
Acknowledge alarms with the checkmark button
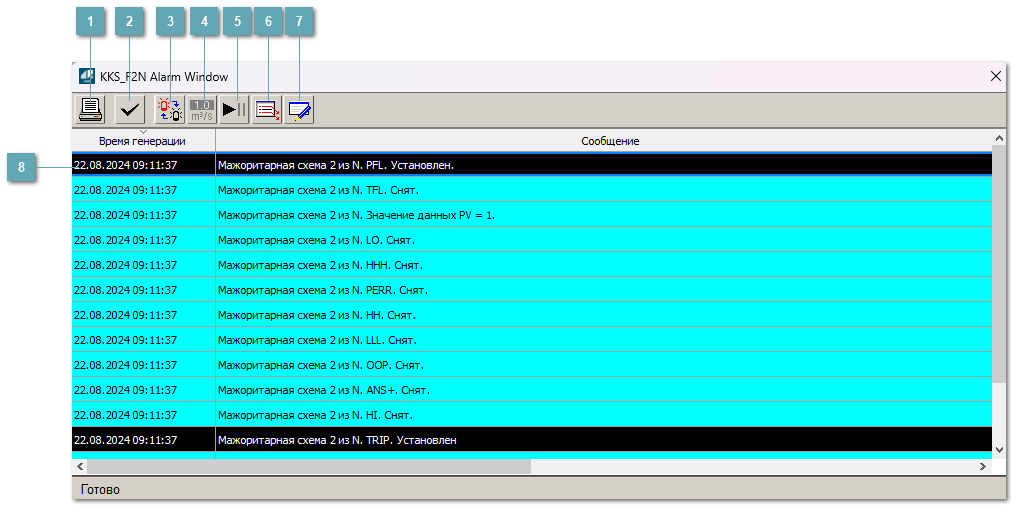pos(129,109)
